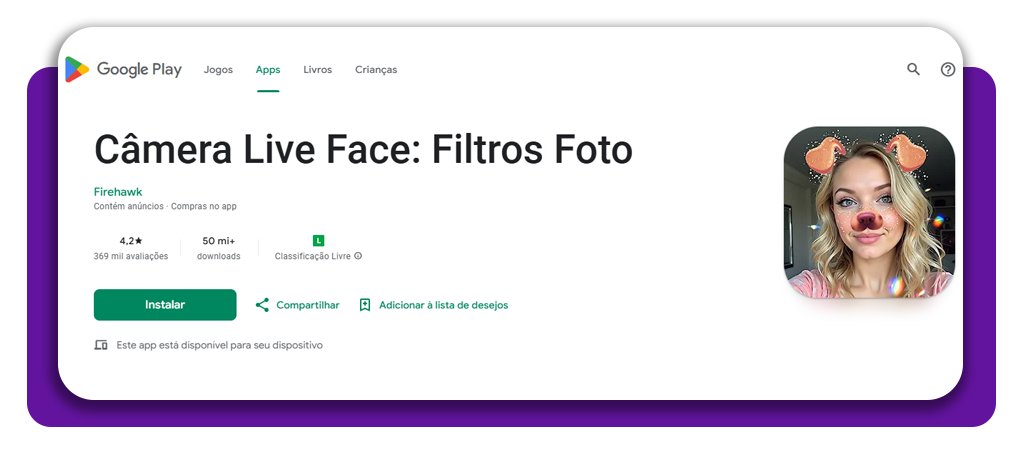The width and height of the screenshot is (1024, 451).
Task: Open the search magnifier icon
Action: [x=913, y=69]
